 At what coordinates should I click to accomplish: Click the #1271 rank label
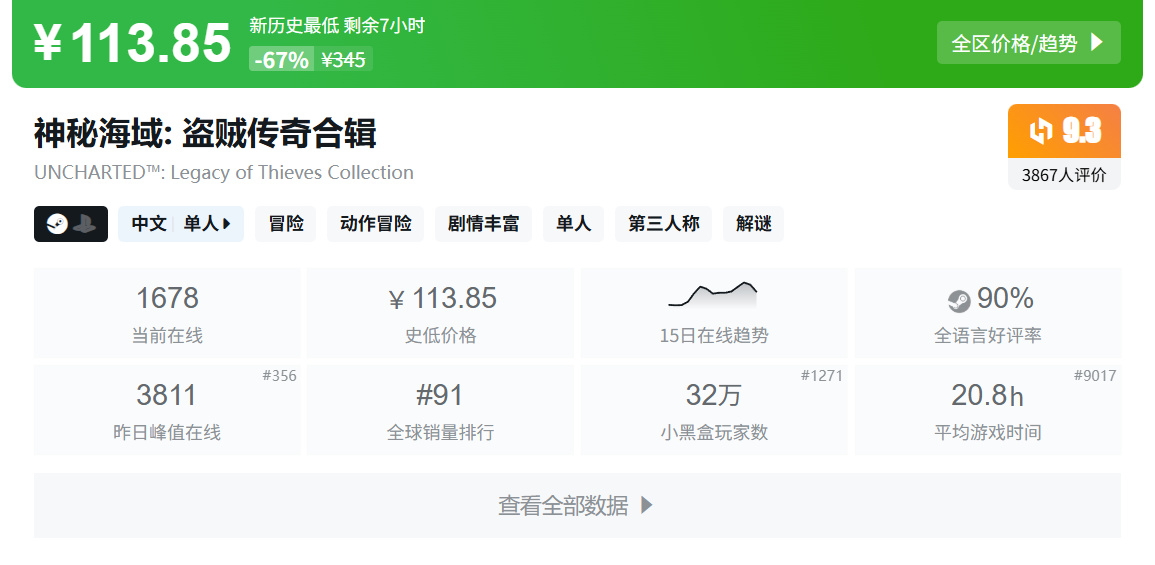click(x=822, y=376)
